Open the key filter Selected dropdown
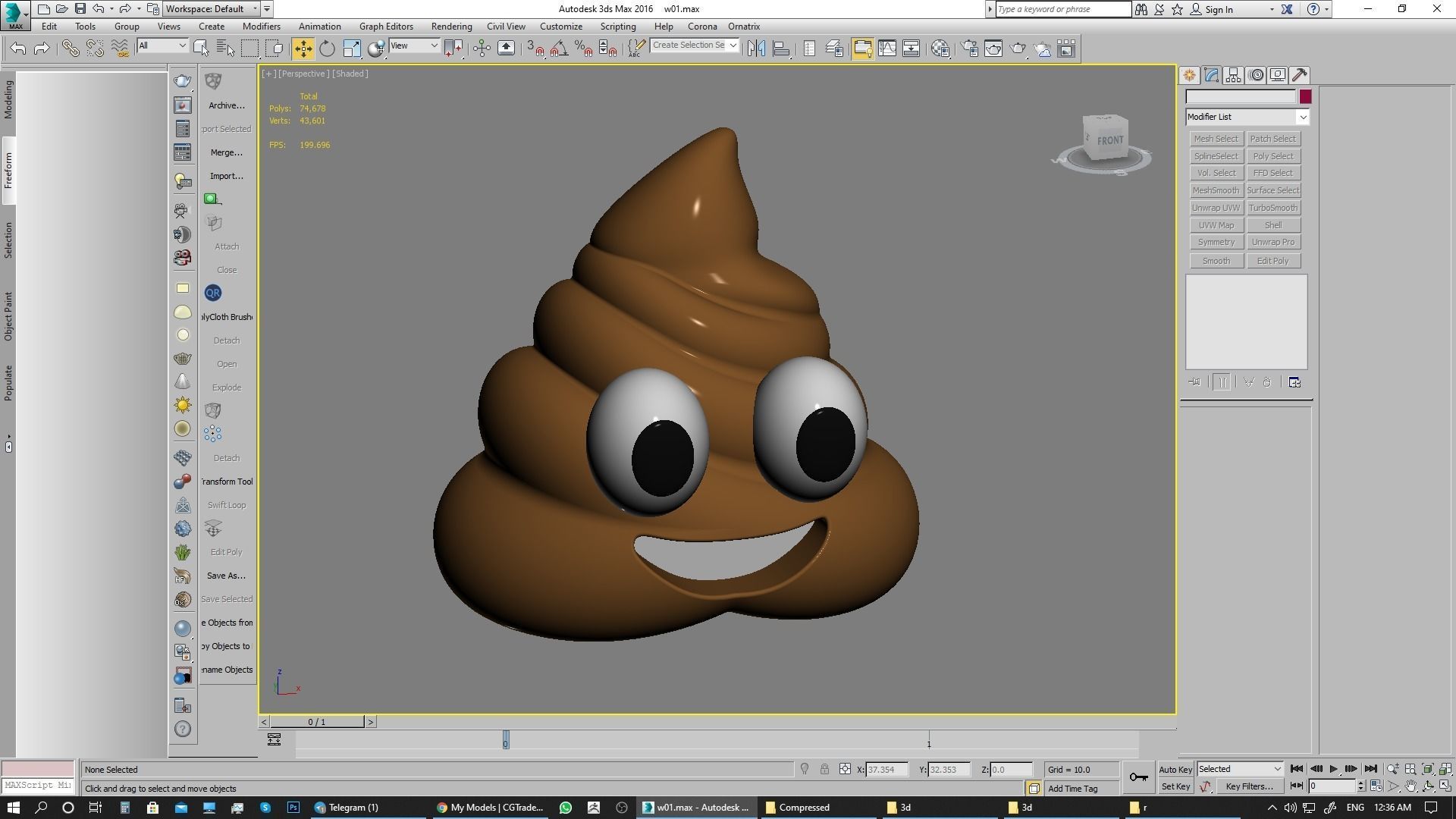Viewport: 1456px width, 819px height. point(1240,769)
